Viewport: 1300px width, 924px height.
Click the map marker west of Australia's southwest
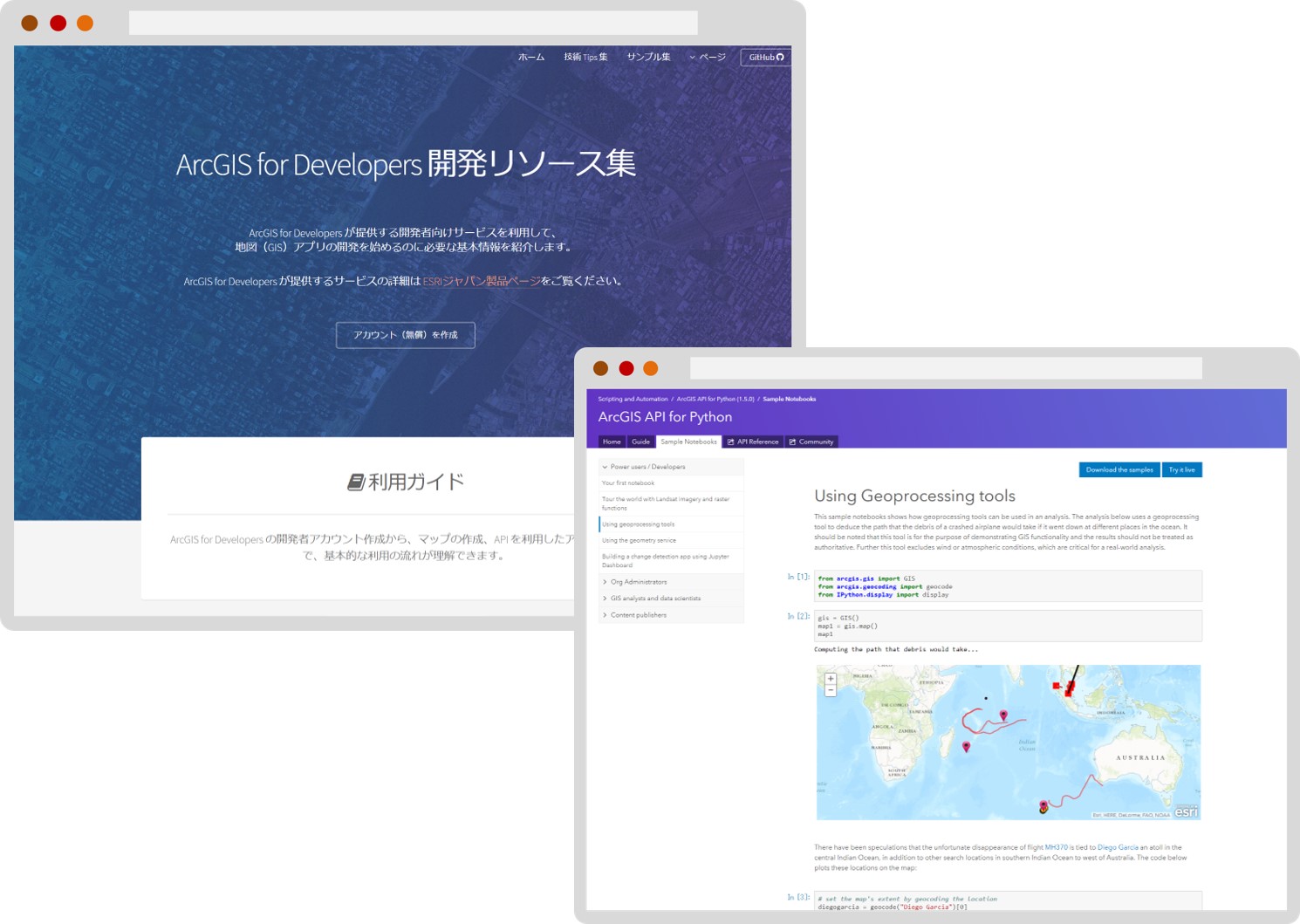pyautogui.click(x=1043, y=807)
